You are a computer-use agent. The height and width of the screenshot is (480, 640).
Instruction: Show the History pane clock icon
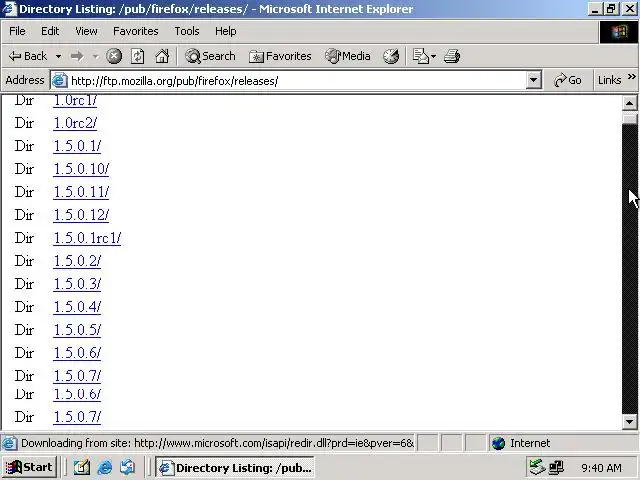tap(391, 56)
